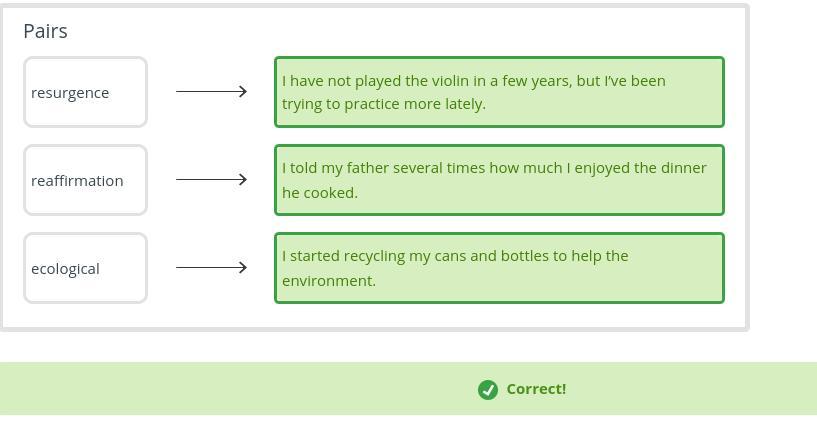Screen dimensions: 817x424
Task: Select the reaffirmation word box
Action: click(x=85, y=180)
